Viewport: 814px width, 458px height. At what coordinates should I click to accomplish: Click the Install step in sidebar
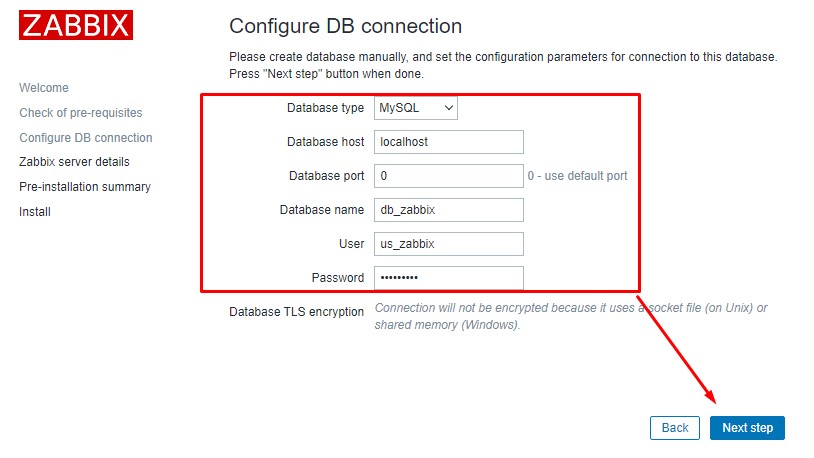(35, 212)
